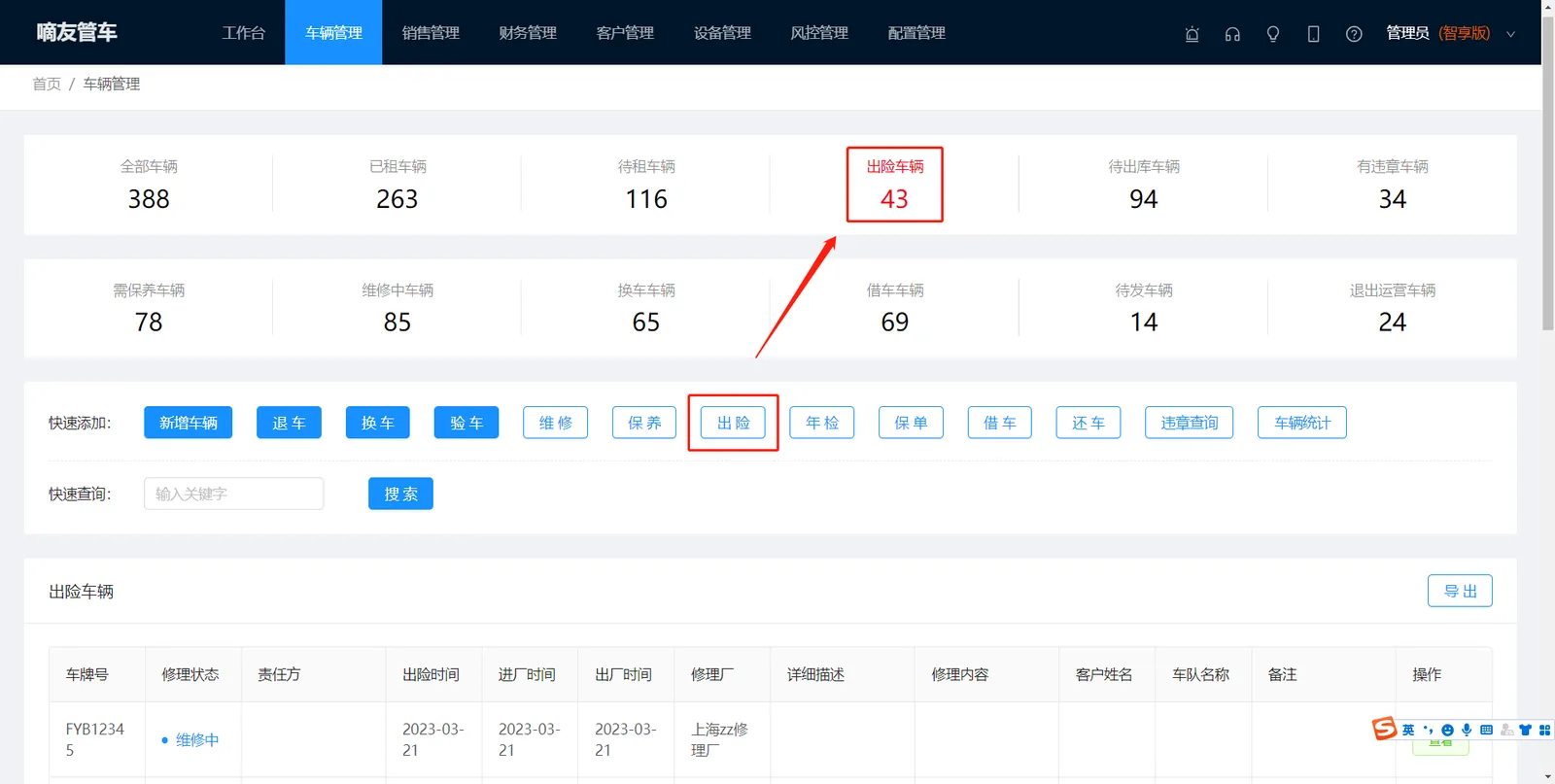Open the alarm siren notification icon

[x=1192, y=34]
